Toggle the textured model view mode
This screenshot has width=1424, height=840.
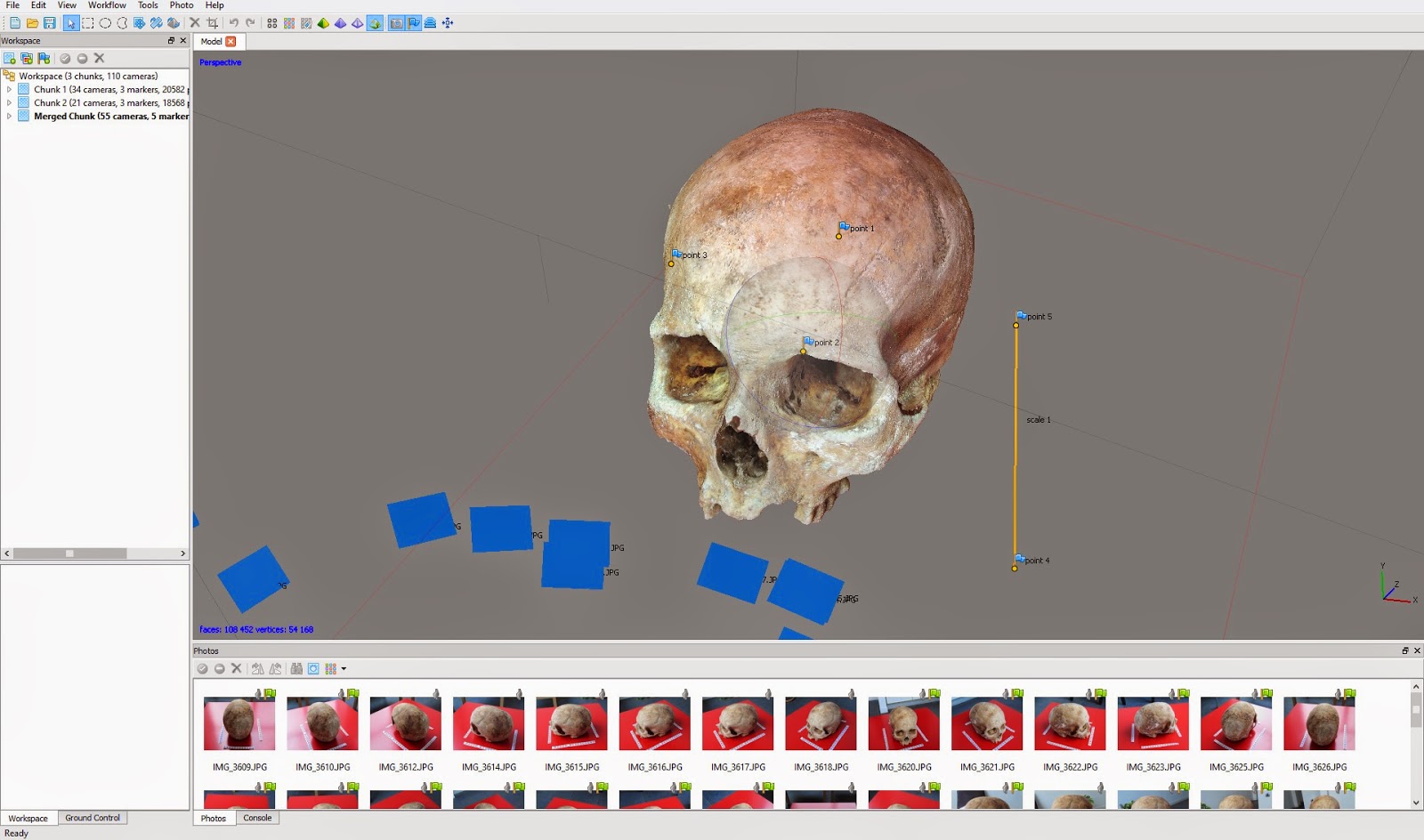click(x=375, y=23)
